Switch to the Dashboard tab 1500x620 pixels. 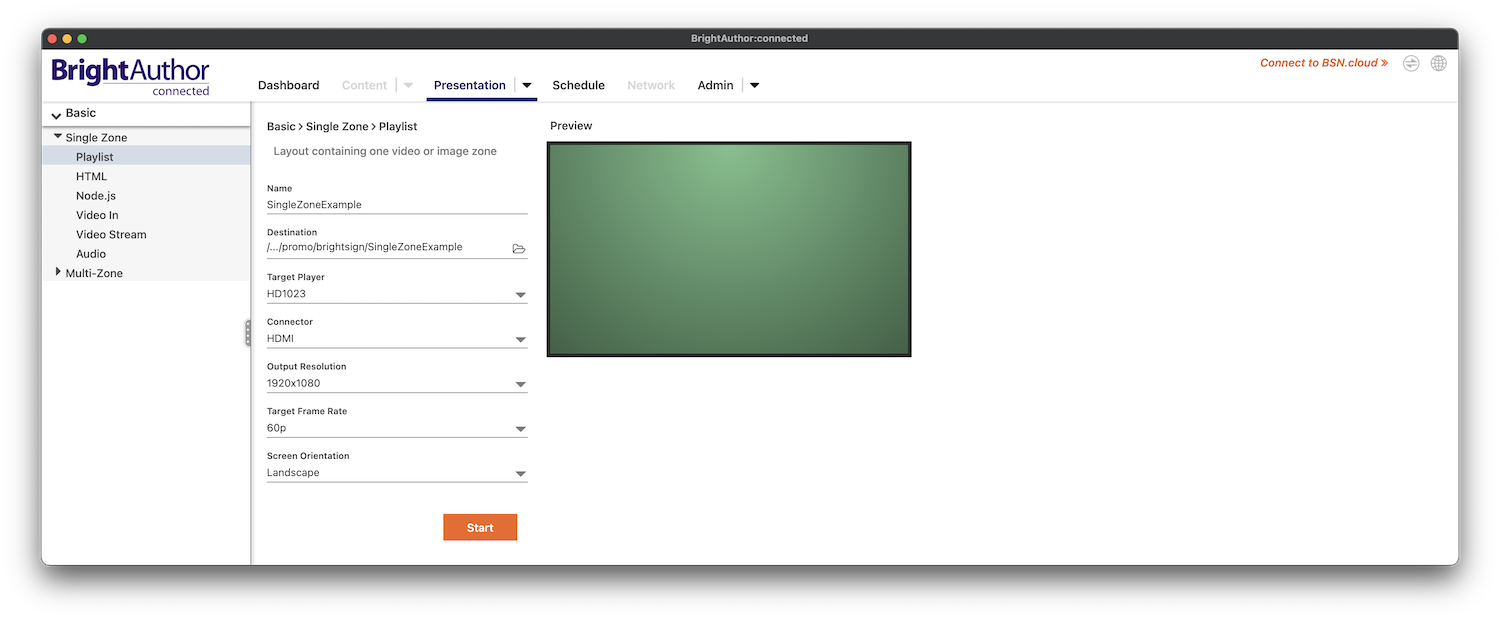[x=288, y=85]
